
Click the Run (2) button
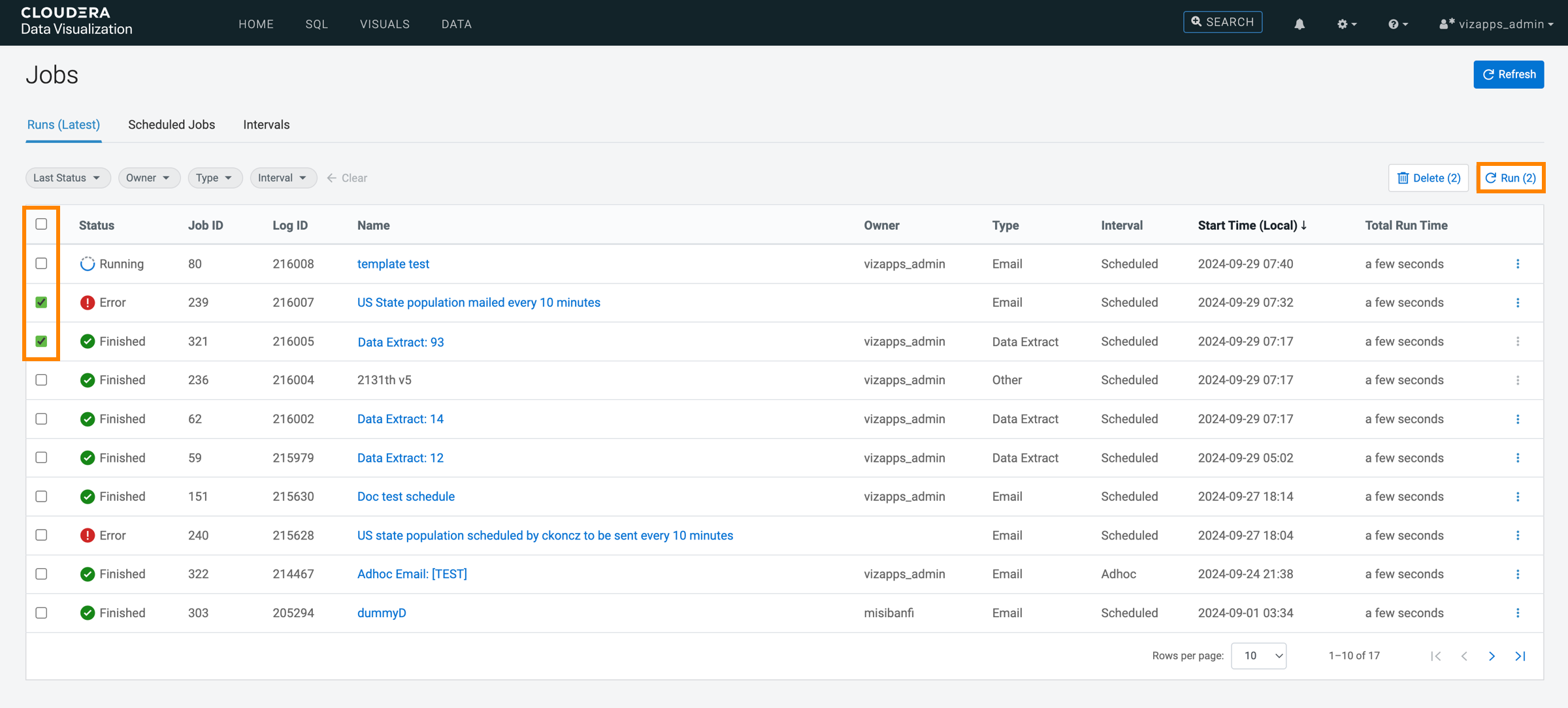(x=1511, y=178)
